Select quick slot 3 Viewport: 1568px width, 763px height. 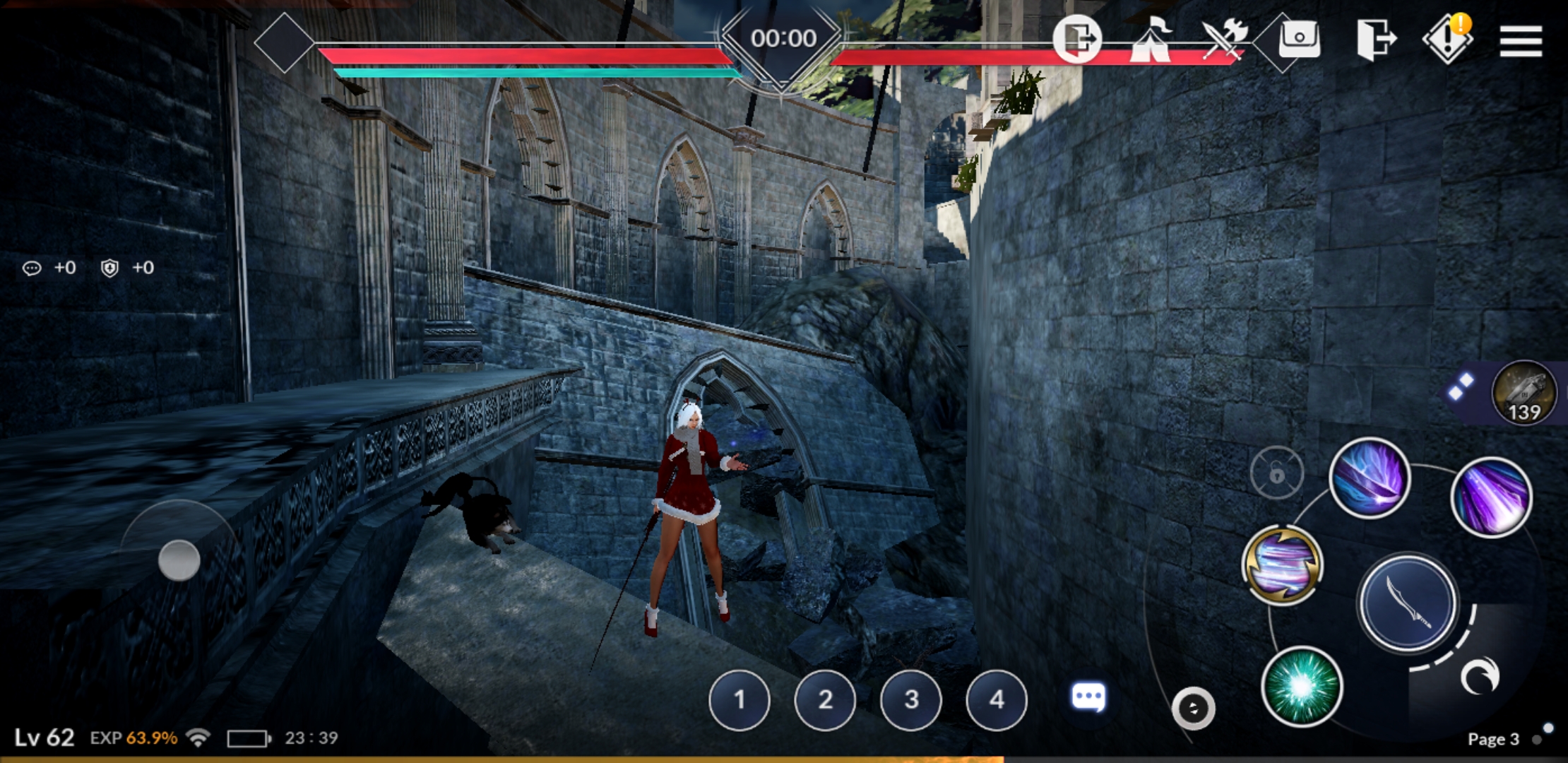click(x=911, y=699)
